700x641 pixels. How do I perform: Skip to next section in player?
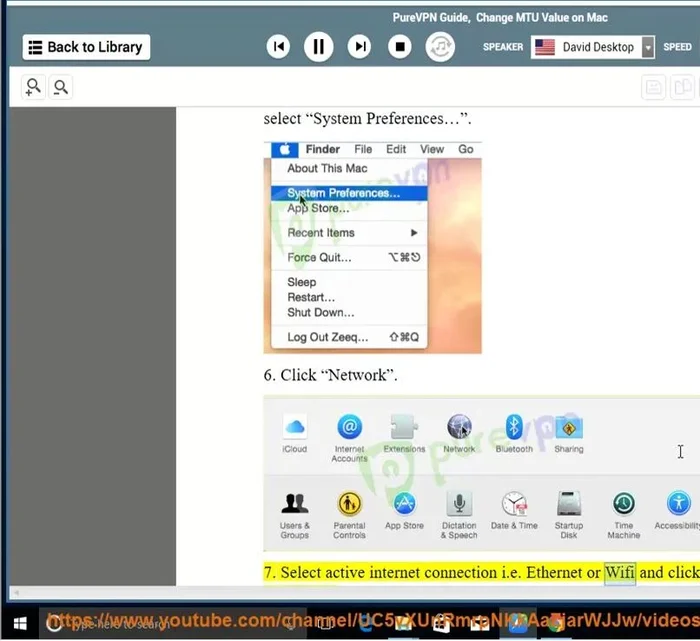coord(359,46)
